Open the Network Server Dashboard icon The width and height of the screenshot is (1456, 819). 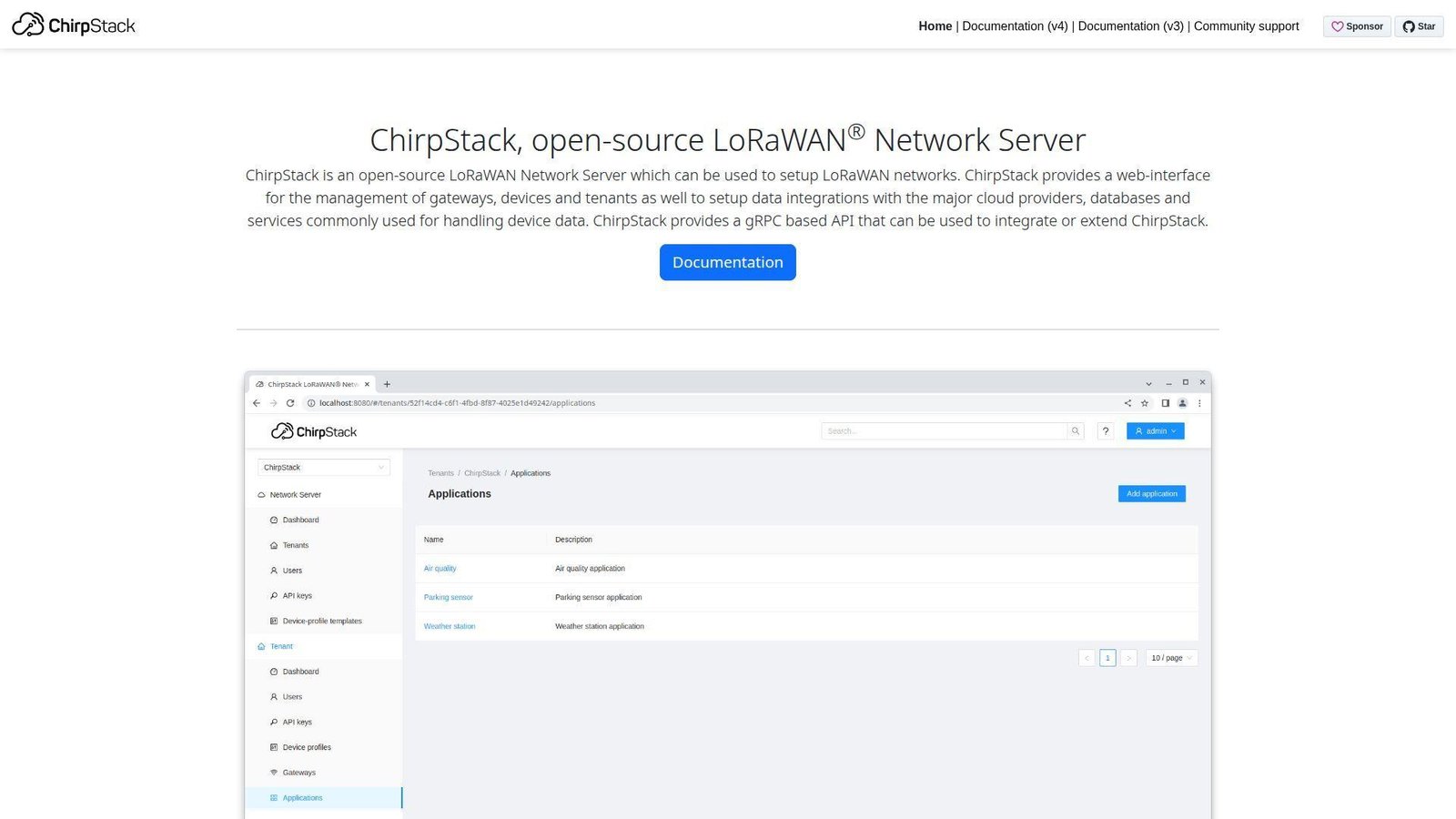point(275,520)
